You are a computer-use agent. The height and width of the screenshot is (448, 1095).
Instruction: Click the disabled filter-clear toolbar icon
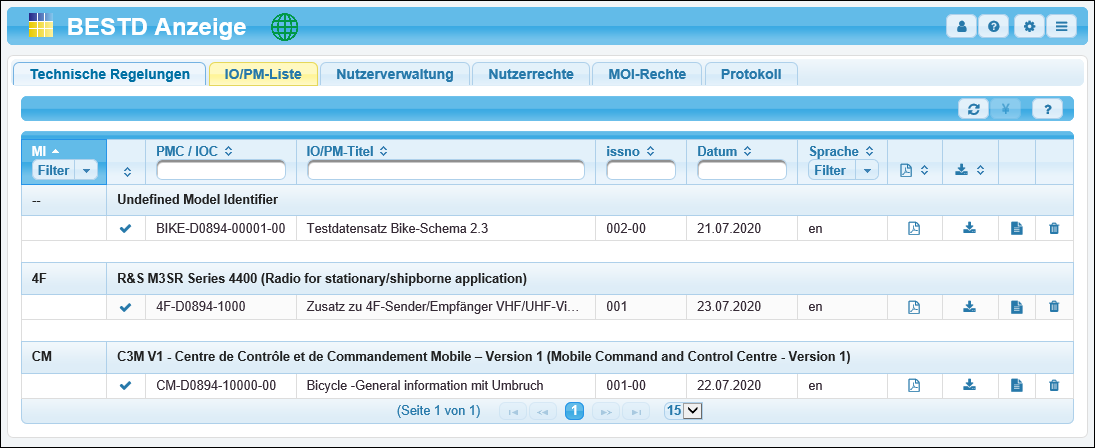click(x=1006, y=109)
